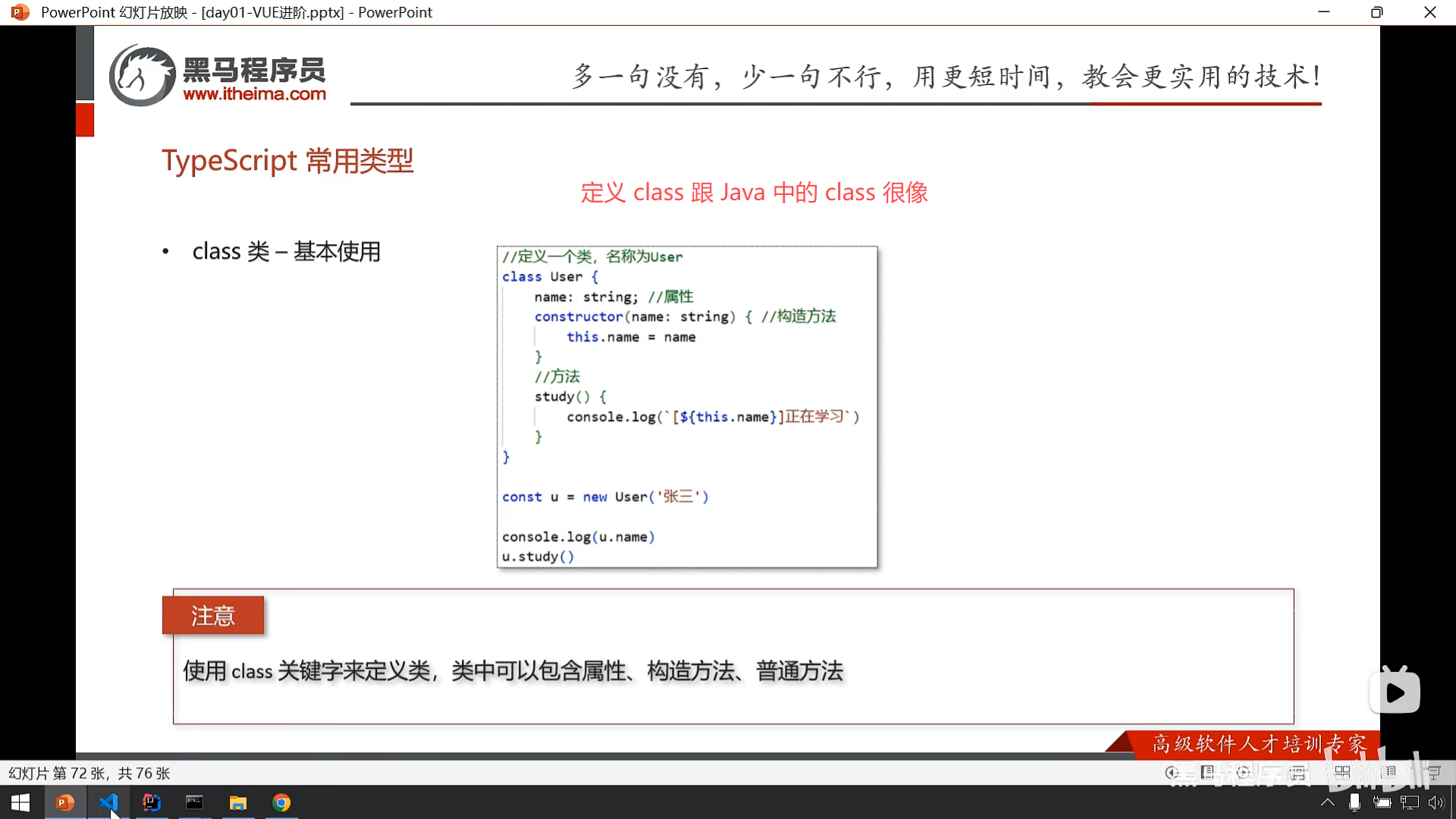Show hidden system tray icons

pyautogui.click(x=1327, y=802)
